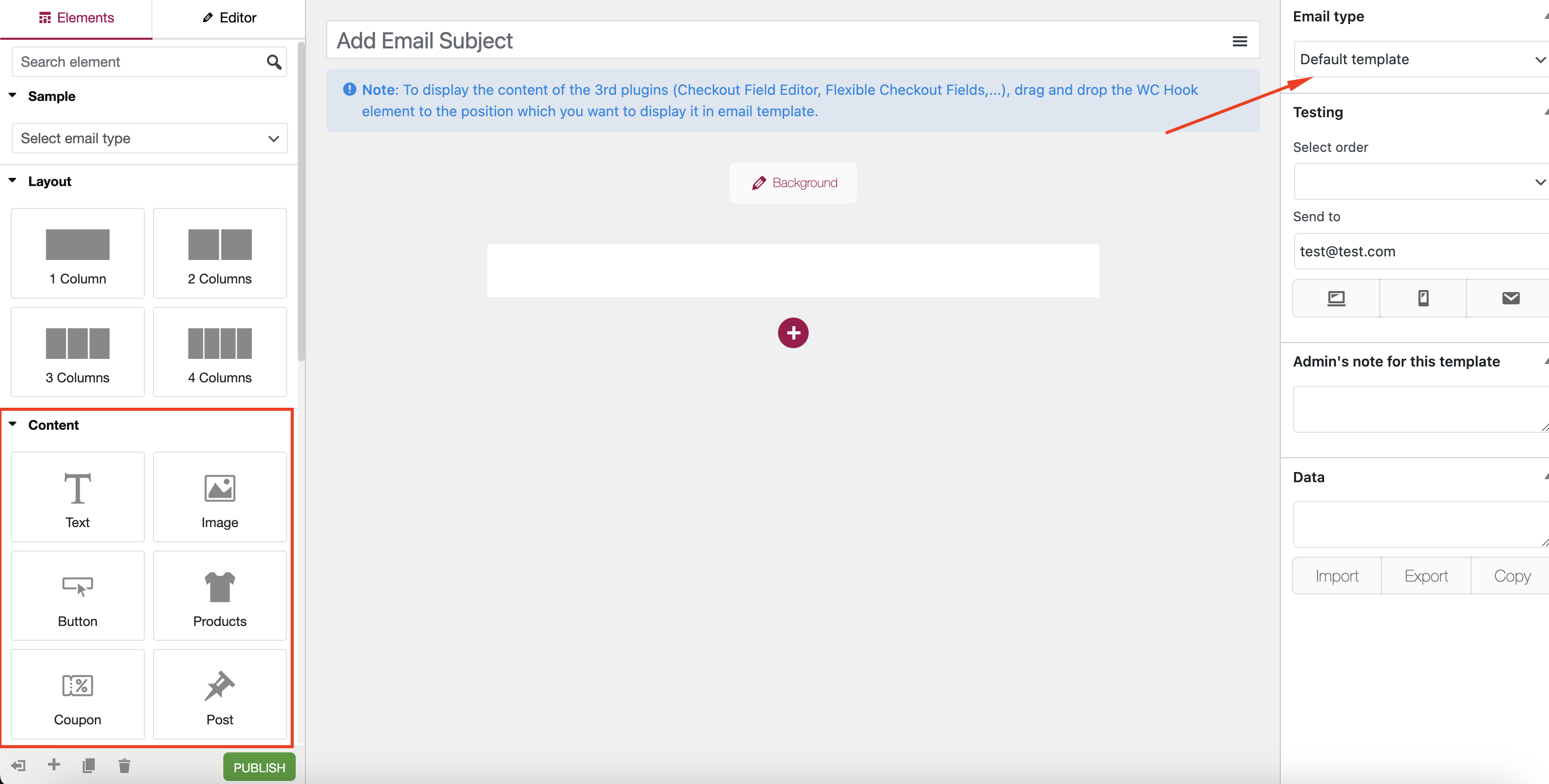Click the Elements tab
This screenshot has height=784, width=1549.
(x=78, y=17)
